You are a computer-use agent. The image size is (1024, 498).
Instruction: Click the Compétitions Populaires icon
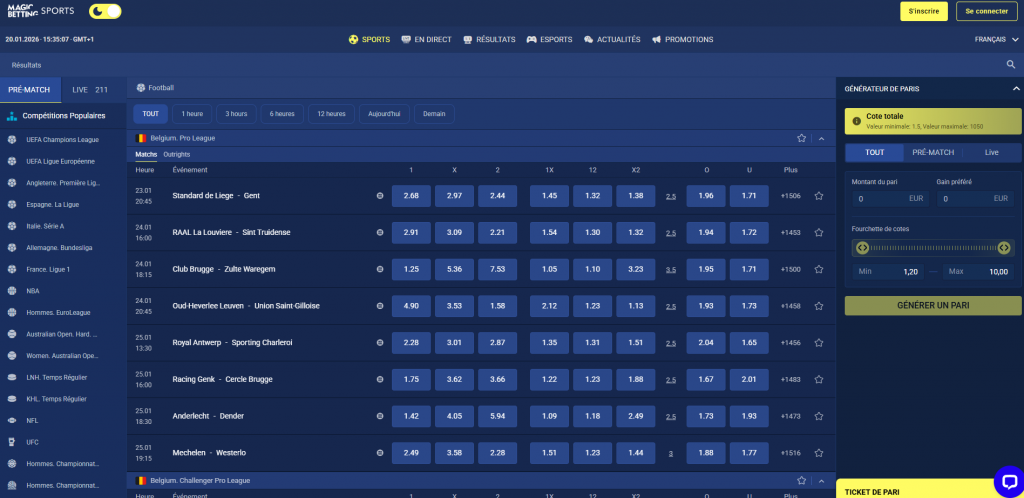[x=12, y=116]
